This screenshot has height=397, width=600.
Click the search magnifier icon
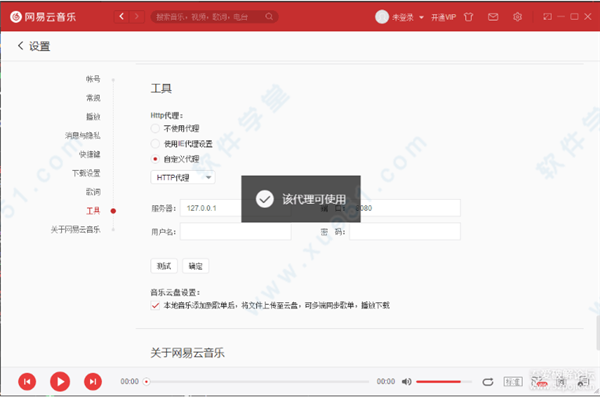(269, 16)
